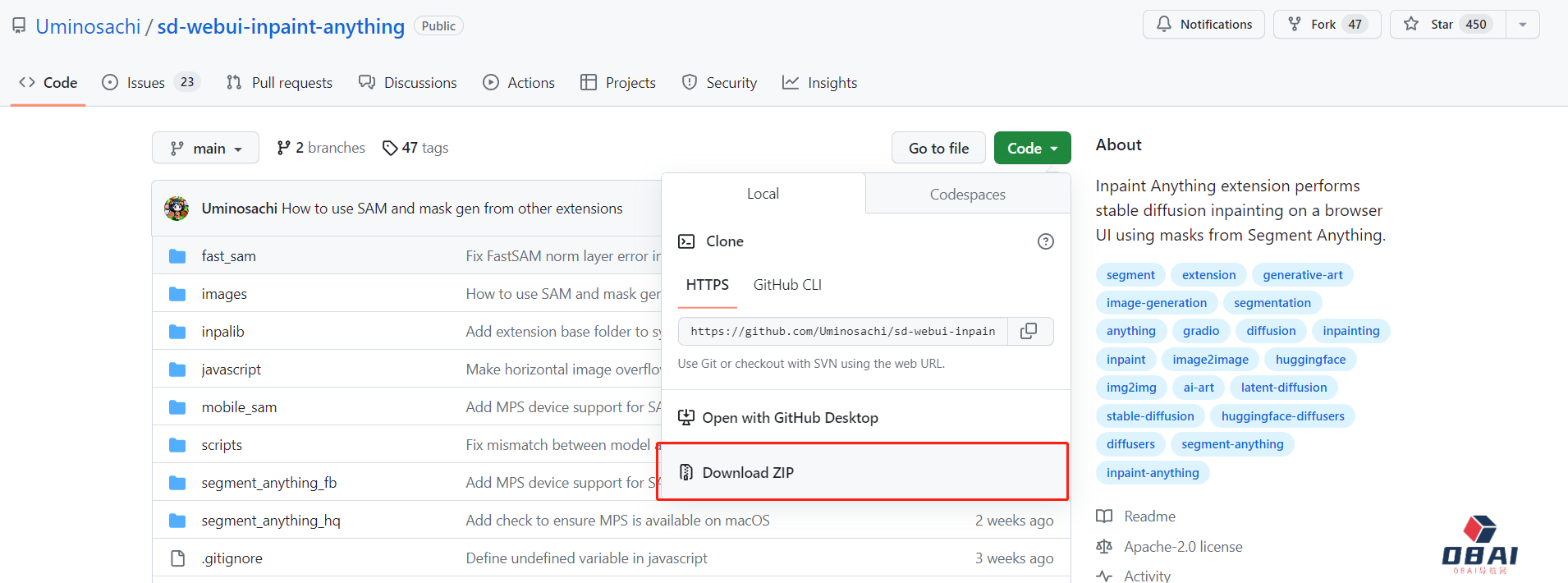The width and height of the screenshot is (1568, 583).
Task: Copy the HTTPS clone URL to clipboard
Action: coord(1029,331)
